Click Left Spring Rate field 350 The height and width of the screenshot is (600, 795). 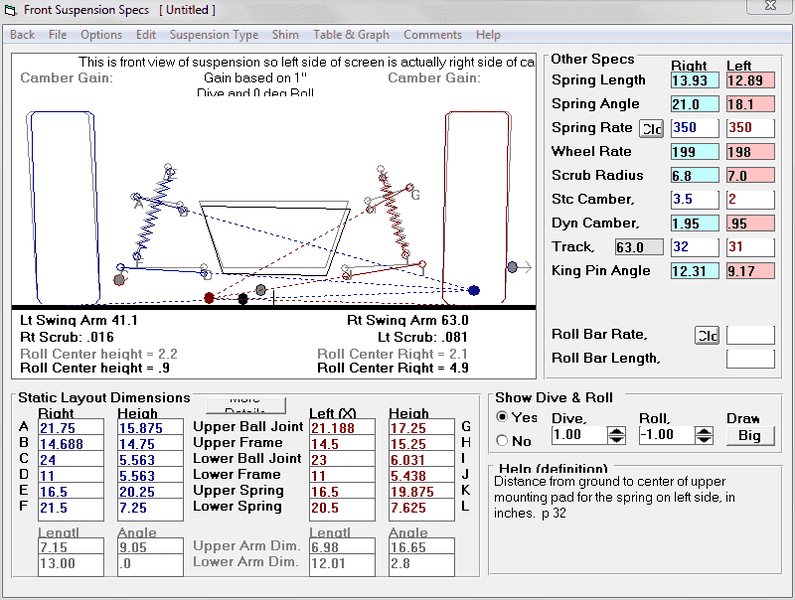pyautogui.click(x=750, y=128)
